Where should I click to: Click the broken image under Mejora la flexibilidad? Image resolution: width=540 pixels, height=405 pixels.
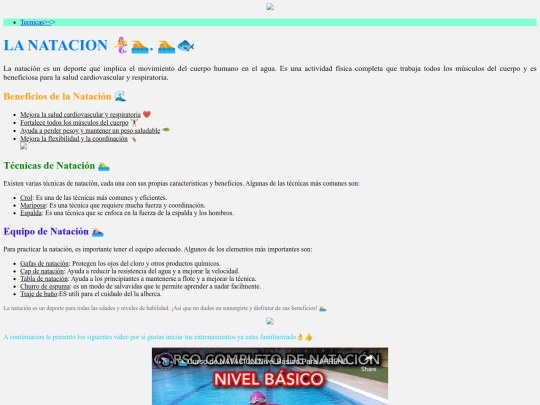coord(23,146)
